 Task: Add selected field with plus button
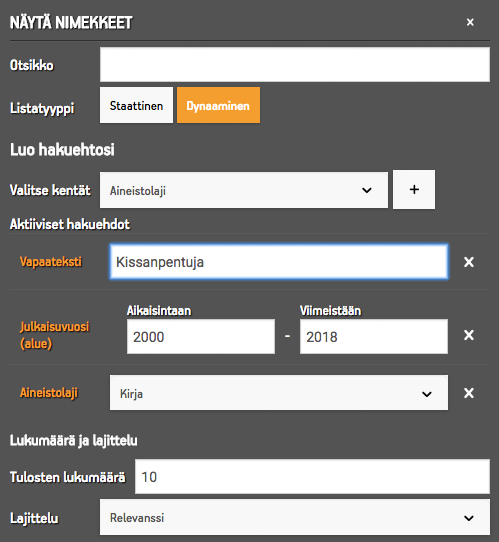[x=414, y=189]
